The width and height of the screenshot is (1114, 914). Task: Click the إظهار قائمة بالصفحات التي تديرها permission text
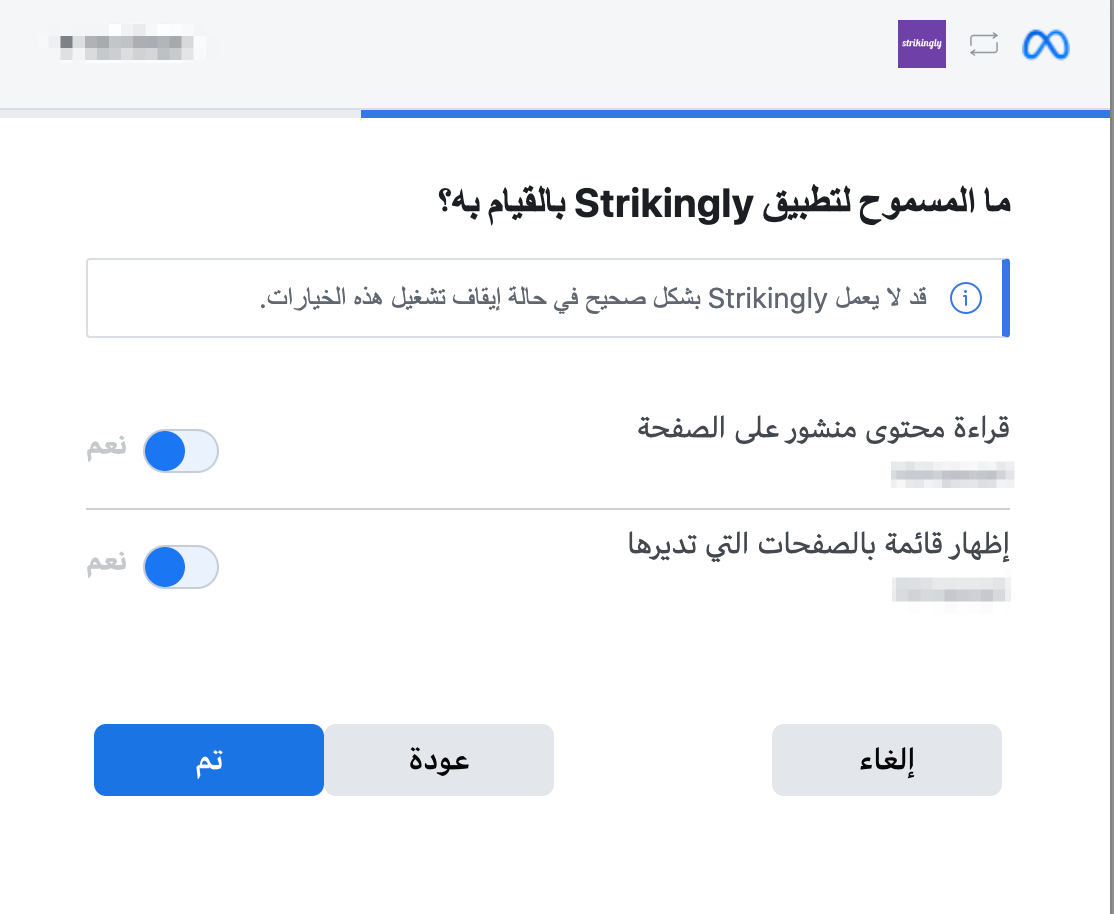pos(818,544)
